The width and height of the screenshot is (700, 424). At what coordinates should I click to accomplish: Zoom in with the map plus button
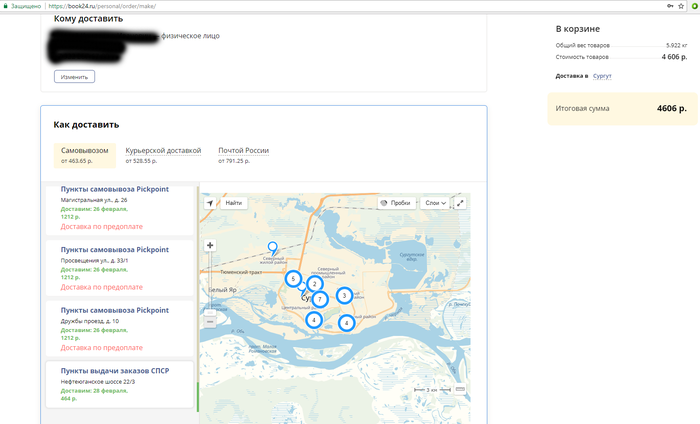coord(210,245)
